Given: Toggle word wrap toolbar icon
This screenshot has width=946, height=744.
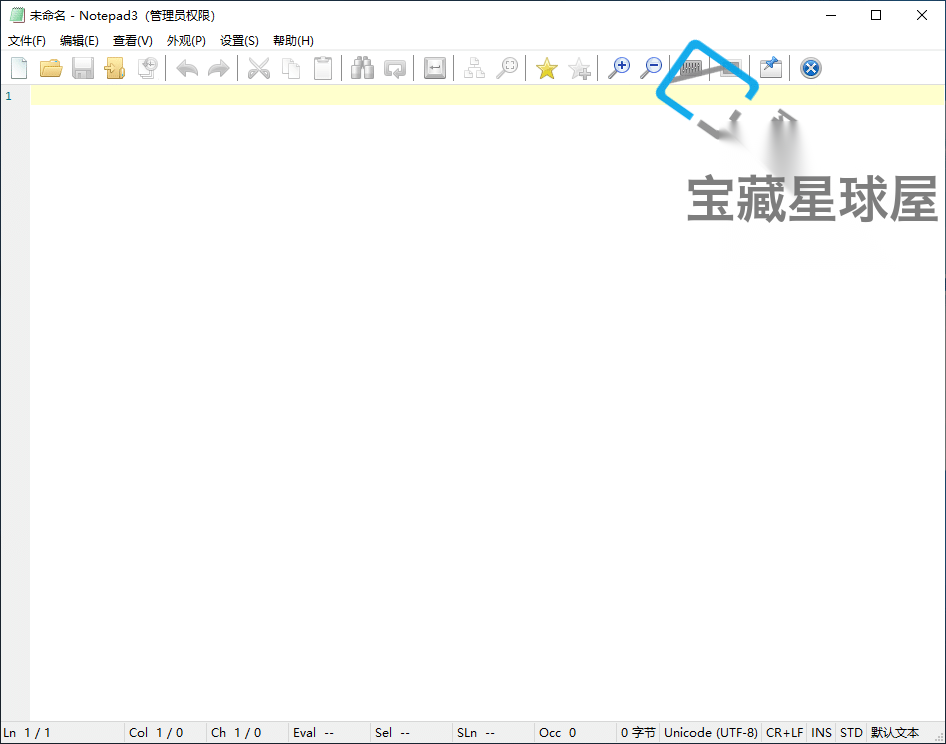Looking at the screenshot, I should (x=434, y=68).
